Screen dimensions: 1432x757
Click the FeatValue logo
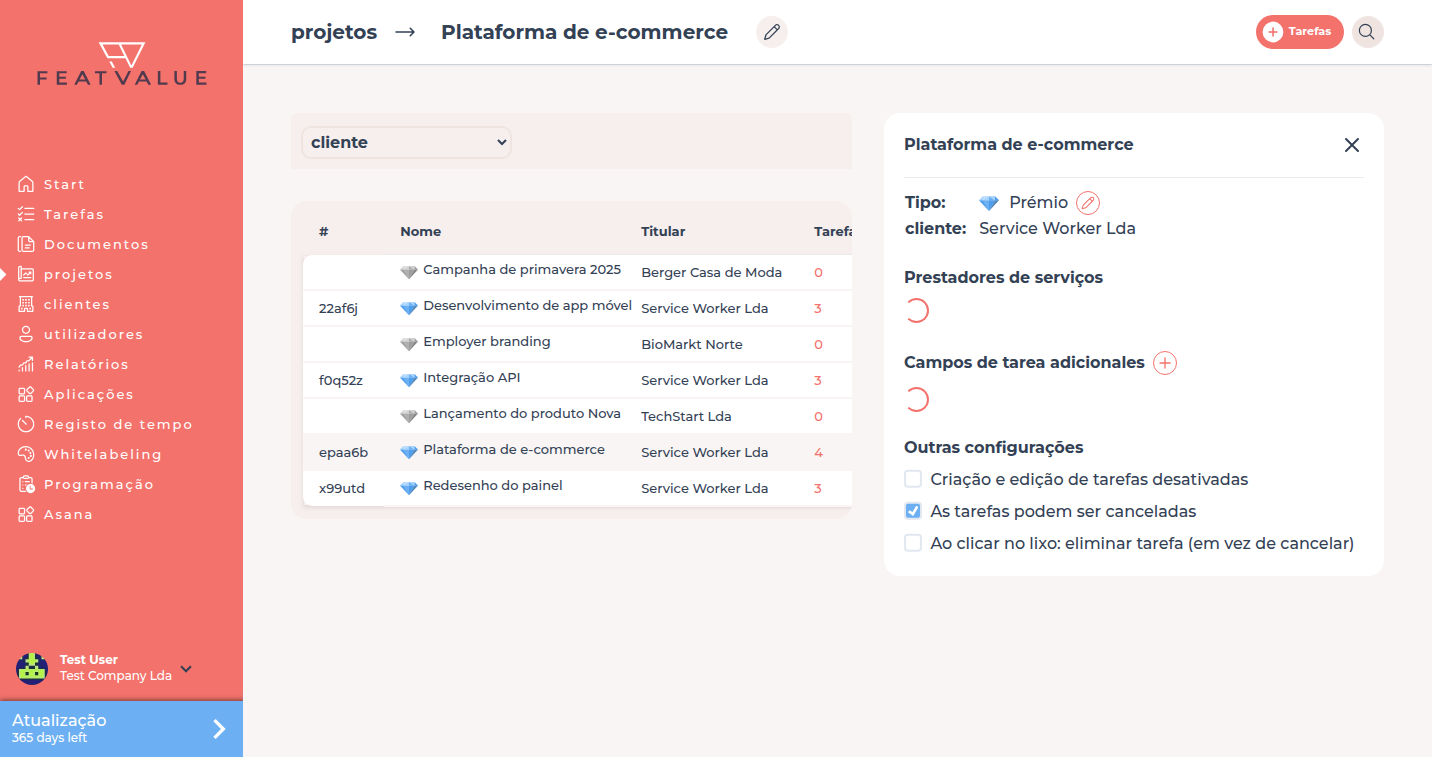click(122, 64)
